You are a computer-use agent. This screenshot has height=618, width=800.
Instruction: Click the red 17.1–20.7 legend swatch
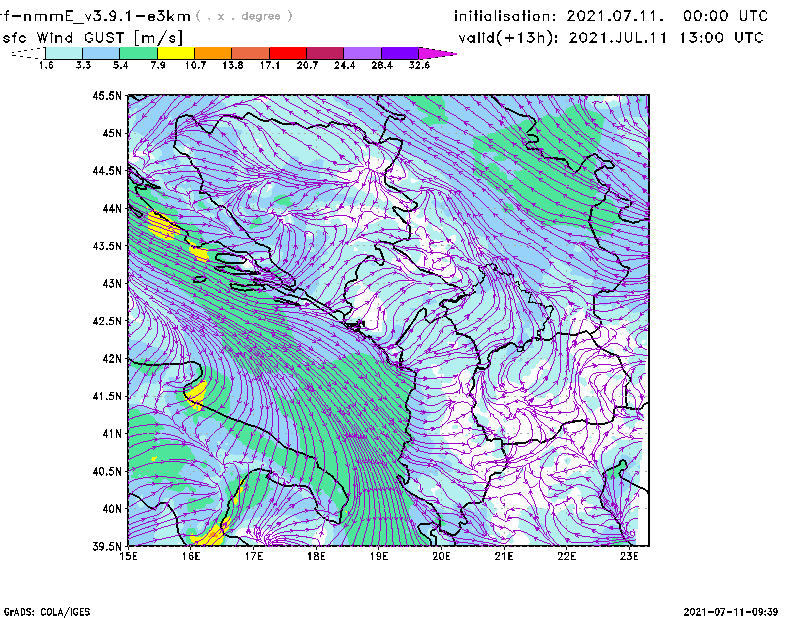(x=288, y=53)
